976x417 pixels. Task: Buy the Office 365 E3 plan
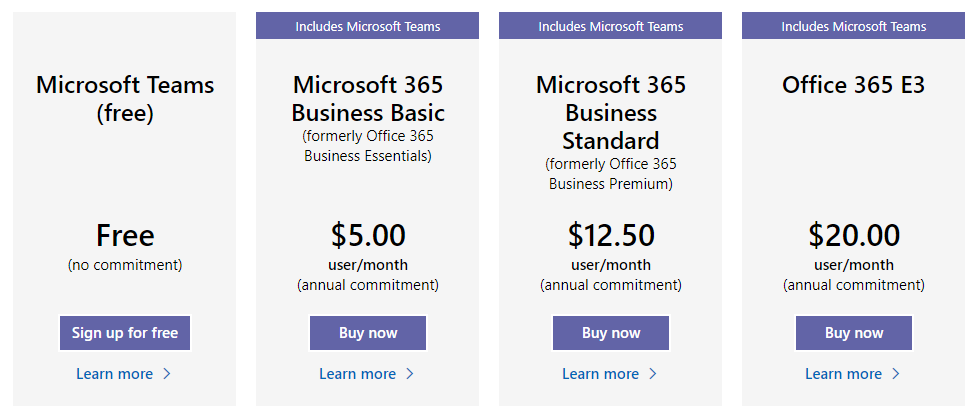(x=854, y=333)
